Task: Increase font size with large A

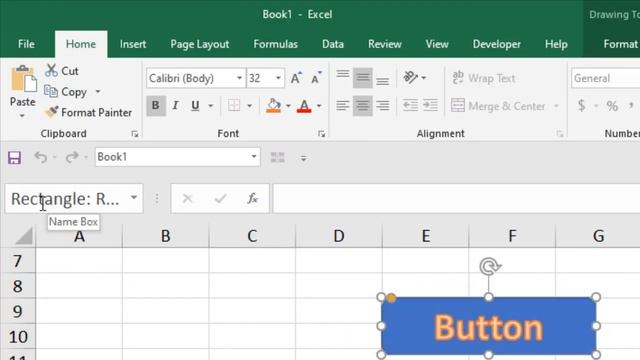Action: pos(296,78)
